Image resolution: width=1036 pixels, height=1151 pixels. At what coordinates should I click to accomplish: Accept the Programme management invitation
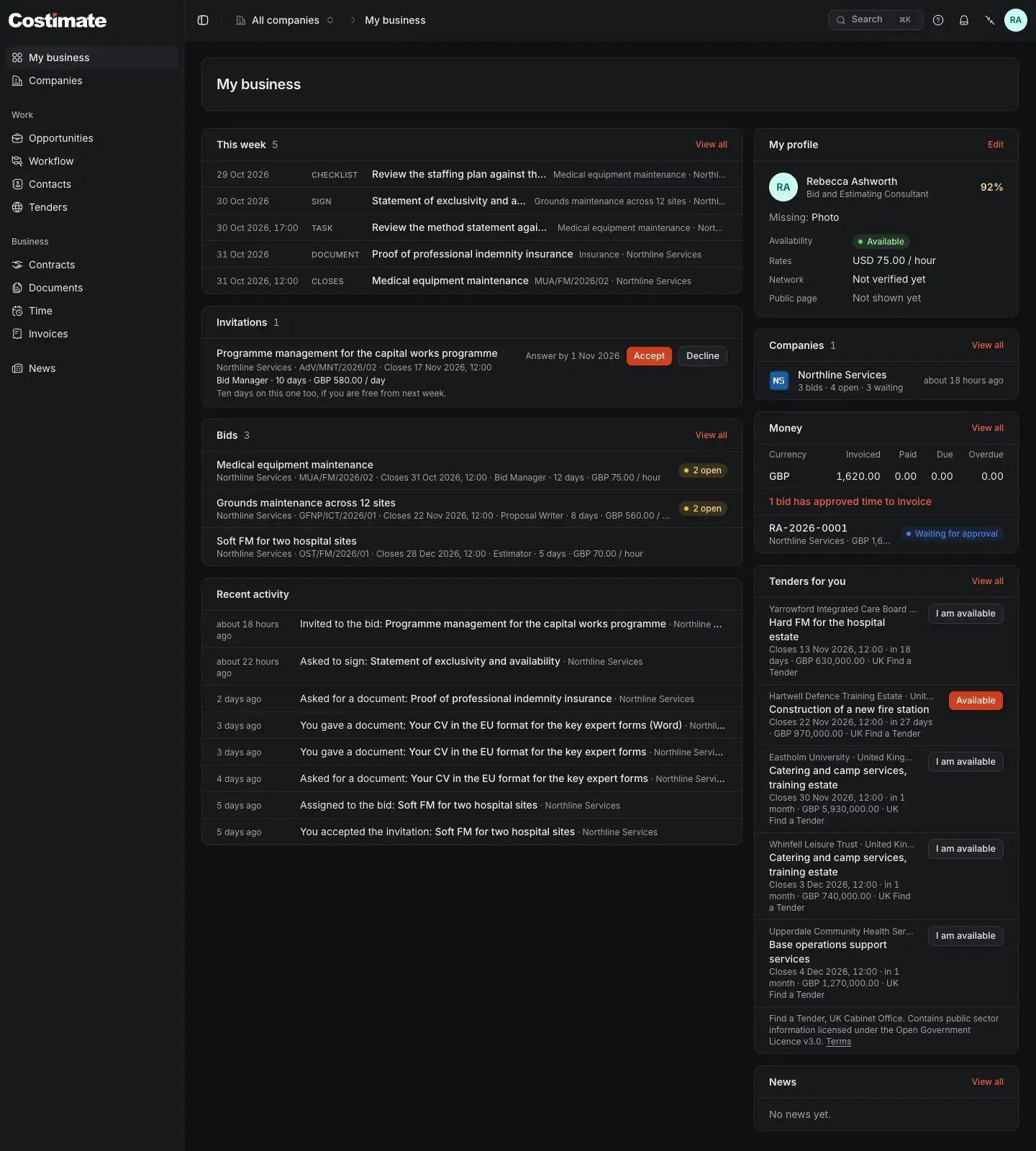649,356
